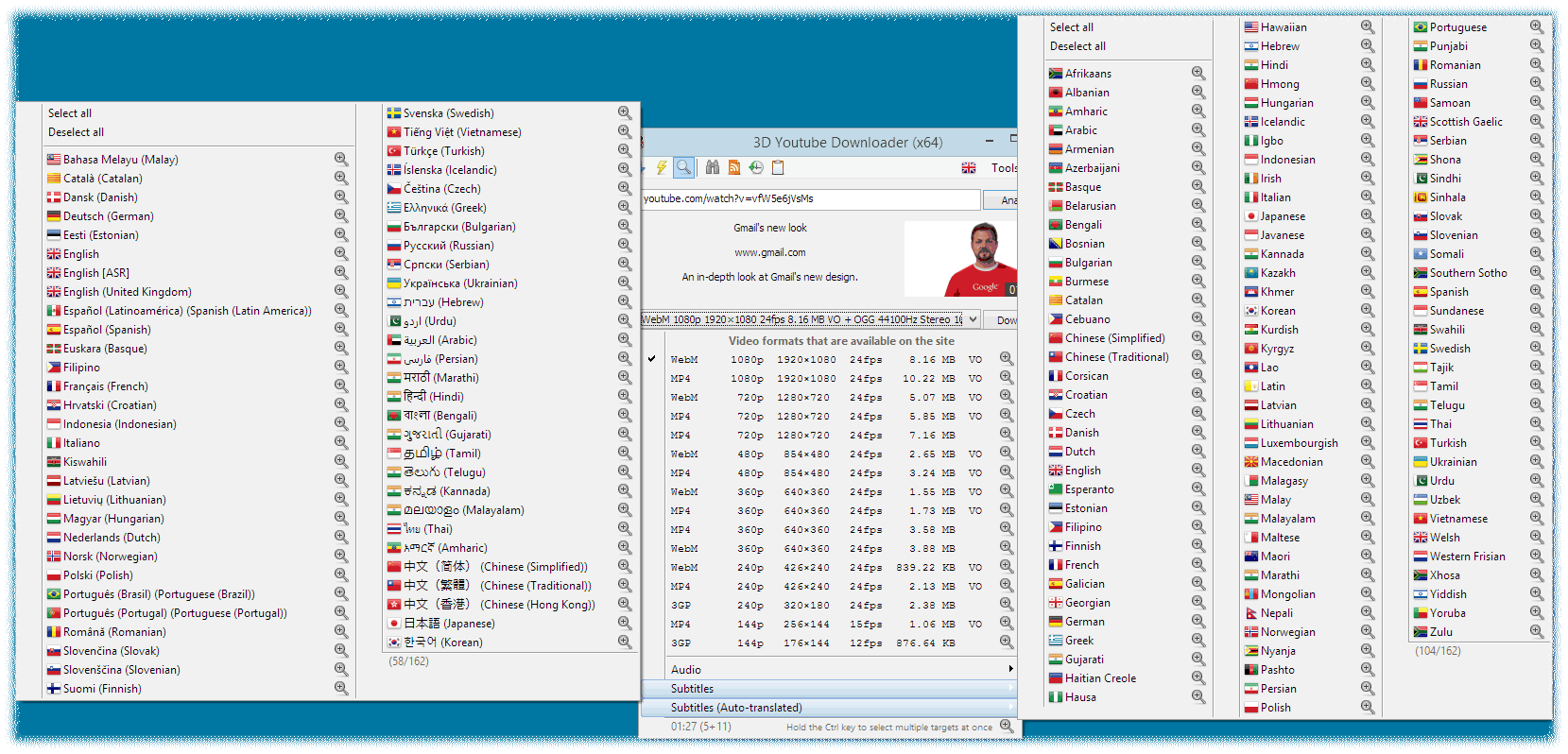The image size is (1568, 754).
Task: Click the UK flag language icon
Action: 969,167
